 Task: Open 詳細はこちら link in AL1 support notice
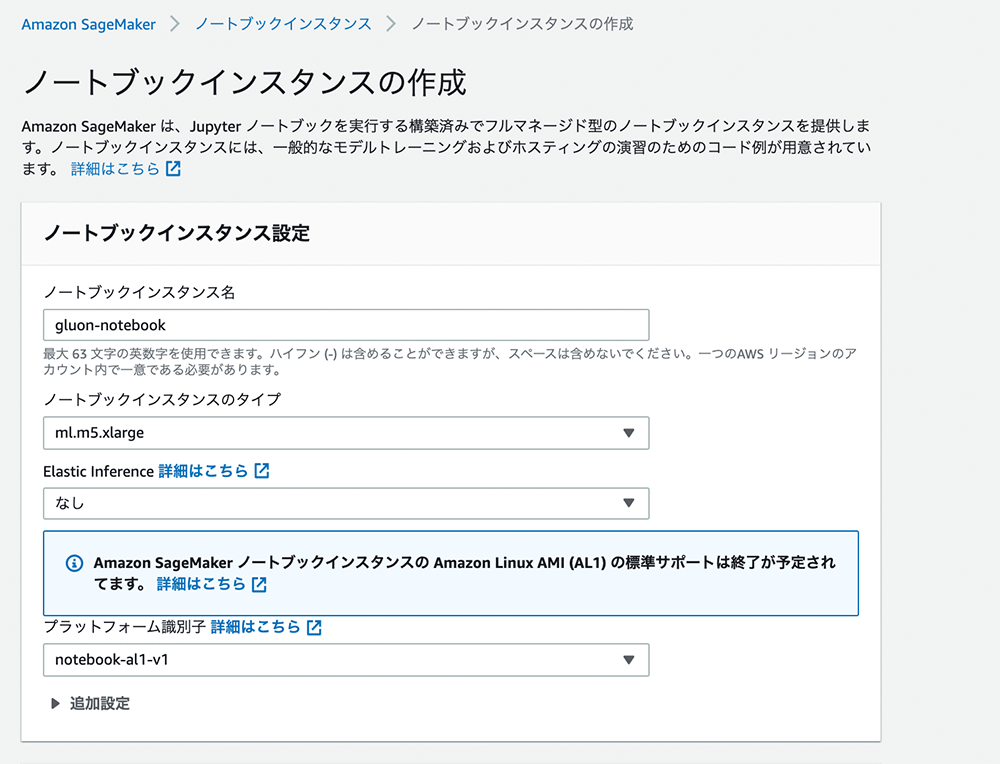pyautogui.click(x=201, y=584)
